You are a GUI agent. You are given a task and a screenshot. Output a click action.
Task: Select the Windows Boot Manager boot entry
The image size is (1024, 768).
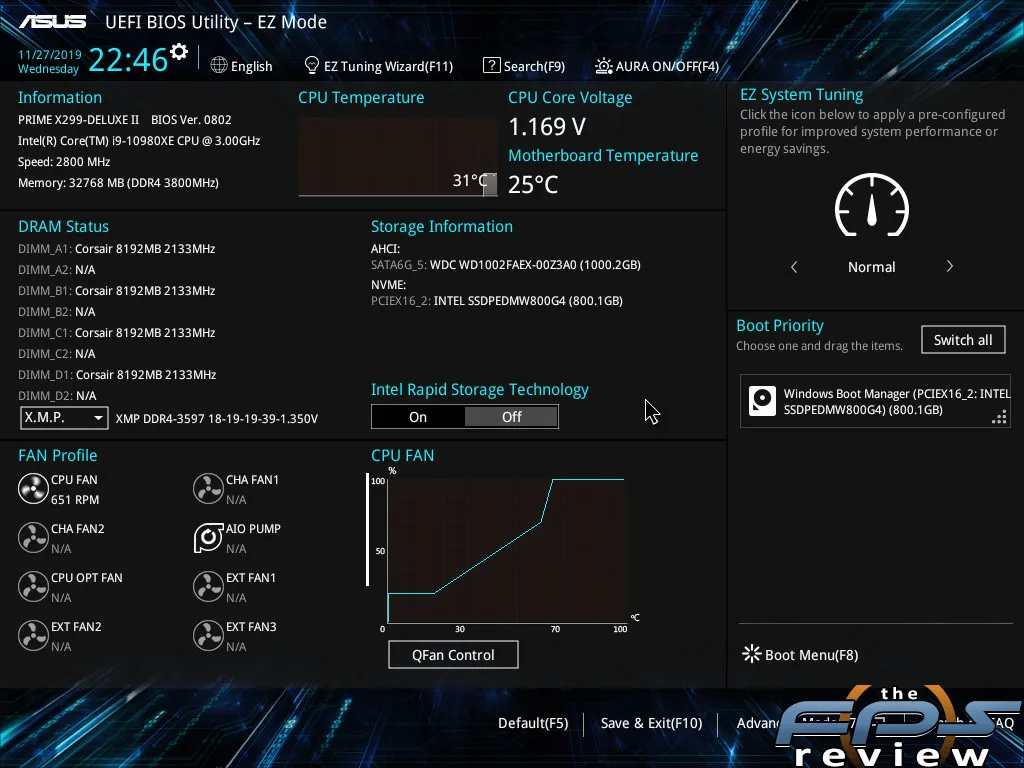875,401
